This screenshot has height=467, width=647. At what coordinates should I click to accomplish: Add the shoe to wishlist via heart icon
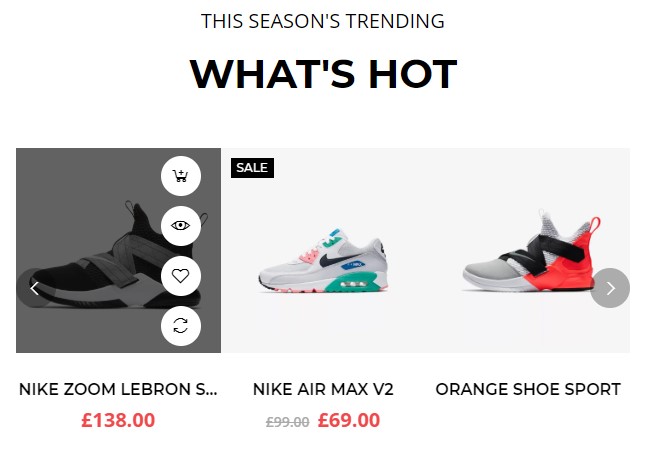(181, 276)
